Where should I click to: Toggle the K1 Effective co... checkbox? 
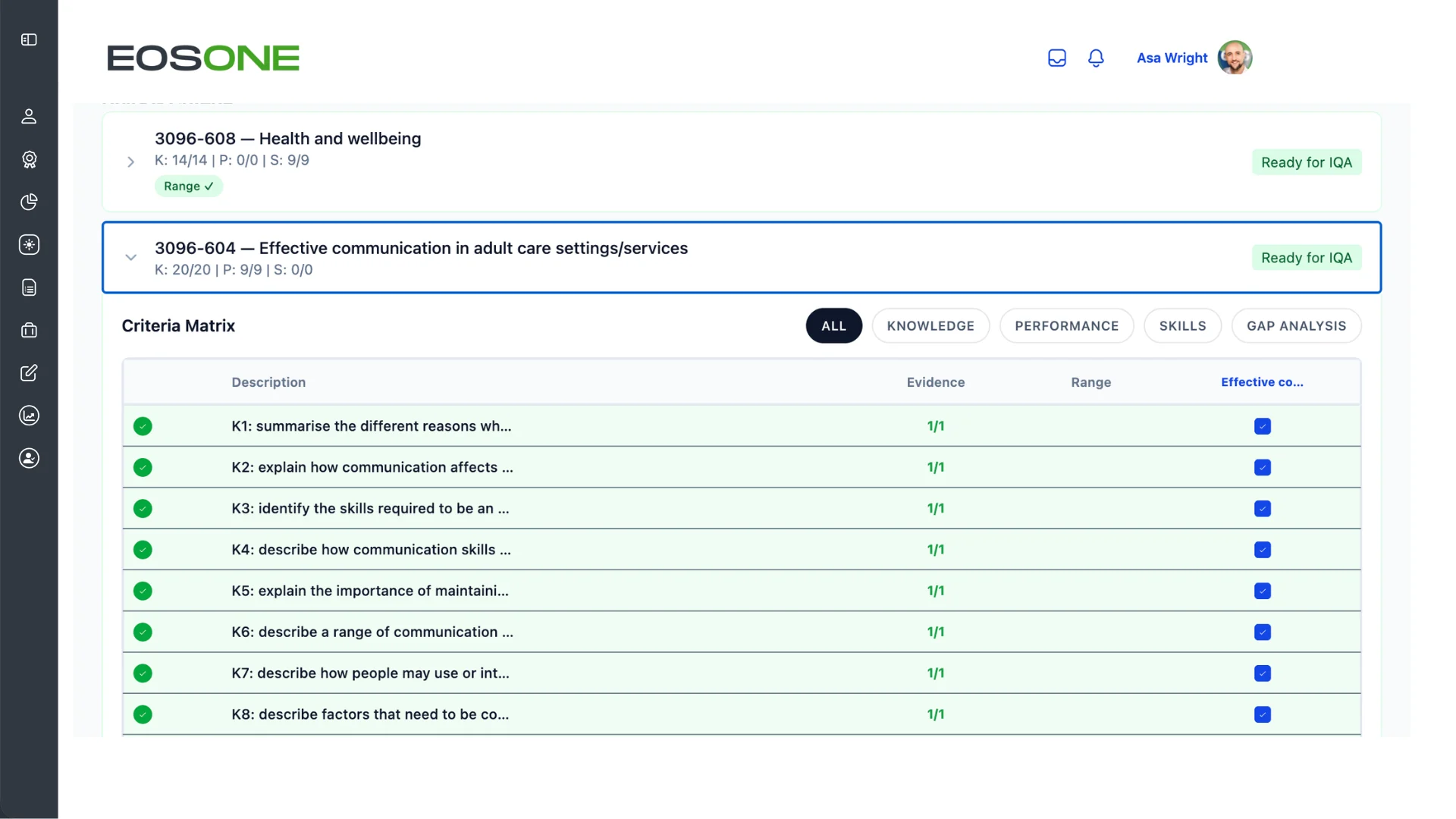click(x=1263, y=426)
